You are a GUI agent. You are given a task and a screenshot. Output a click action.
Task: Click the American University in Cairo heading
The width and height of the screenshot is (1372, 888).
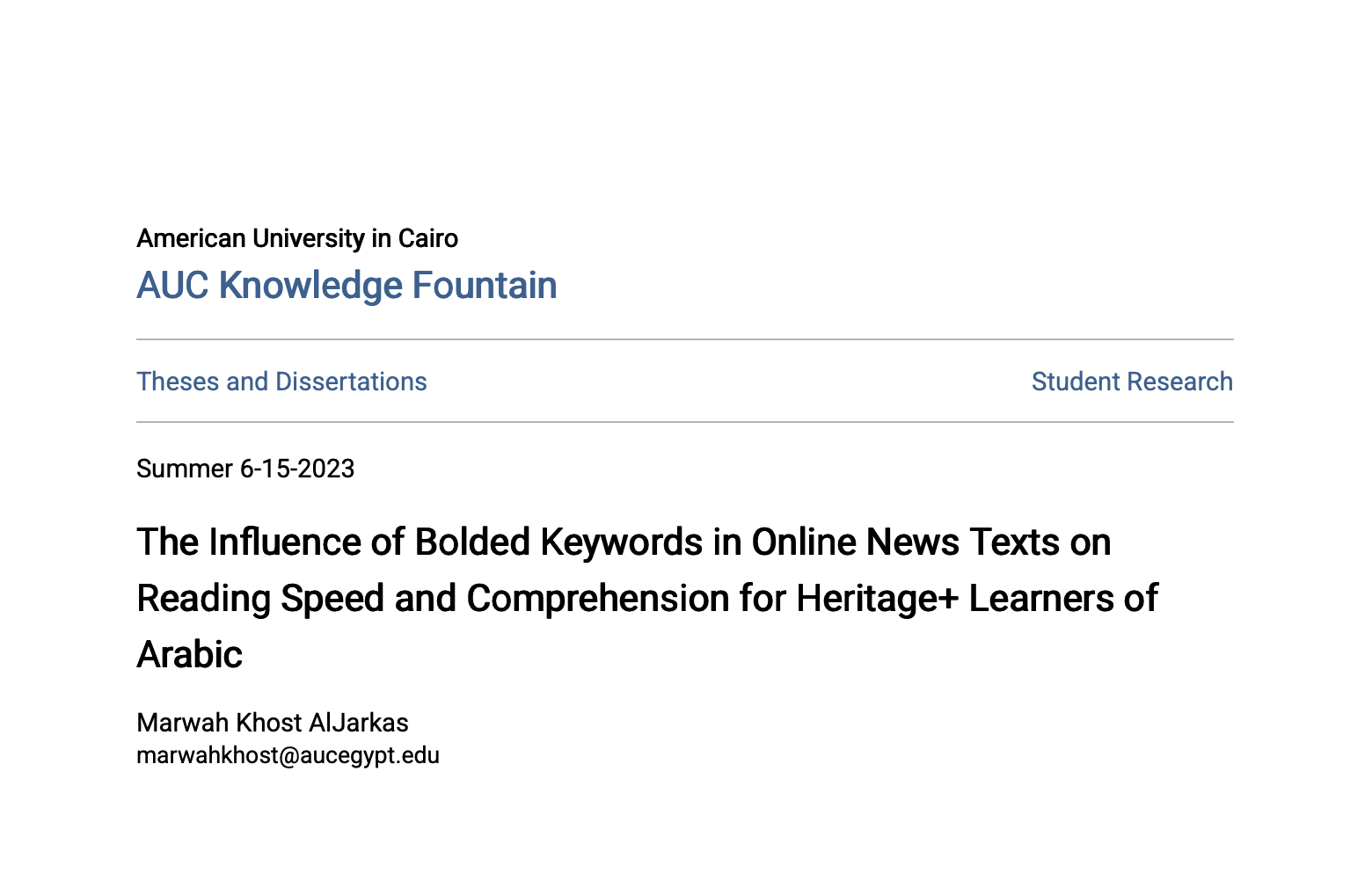[297, 238]
